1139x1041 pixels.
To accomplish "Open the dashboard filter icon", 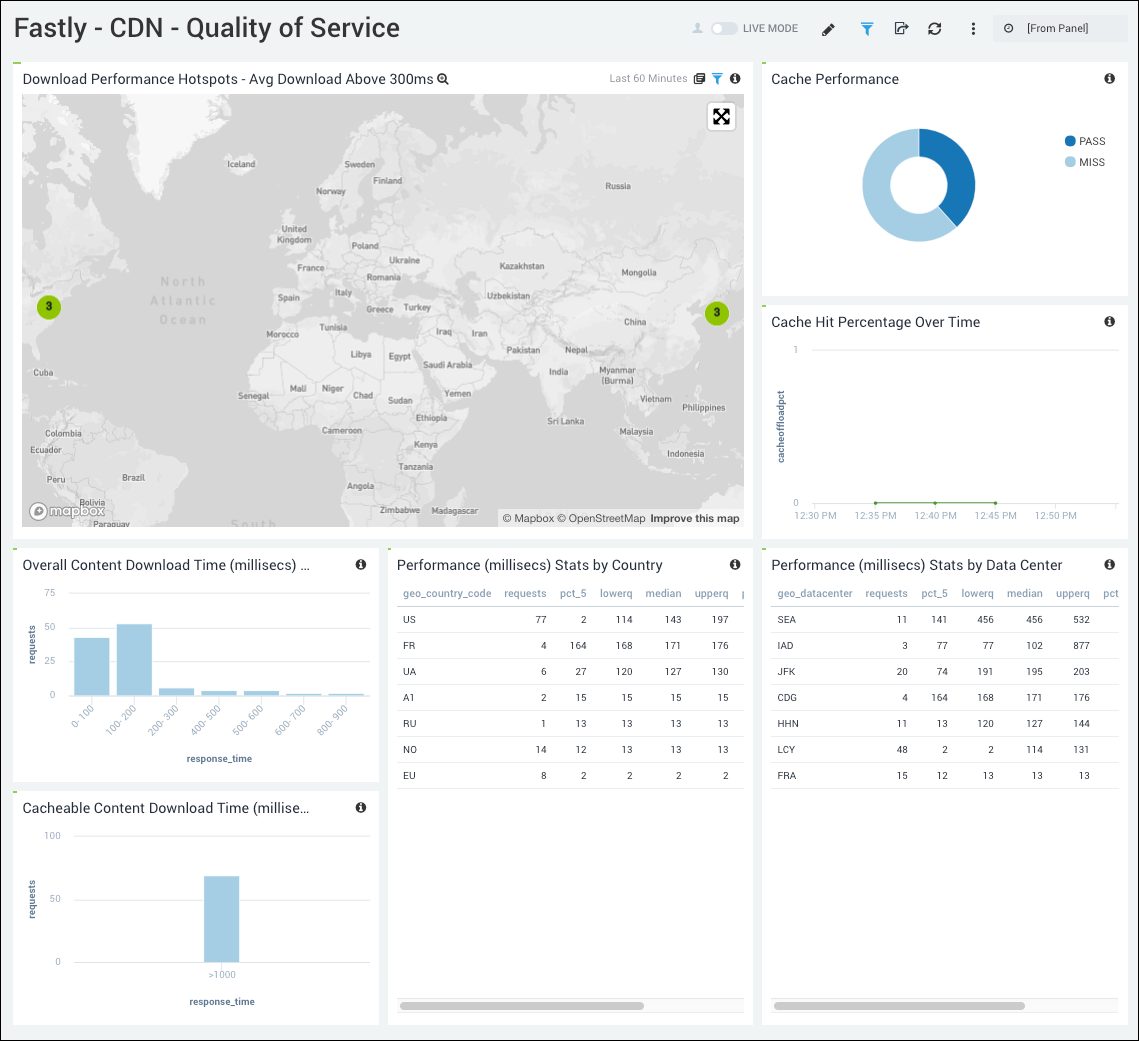I will coord(866,28).
